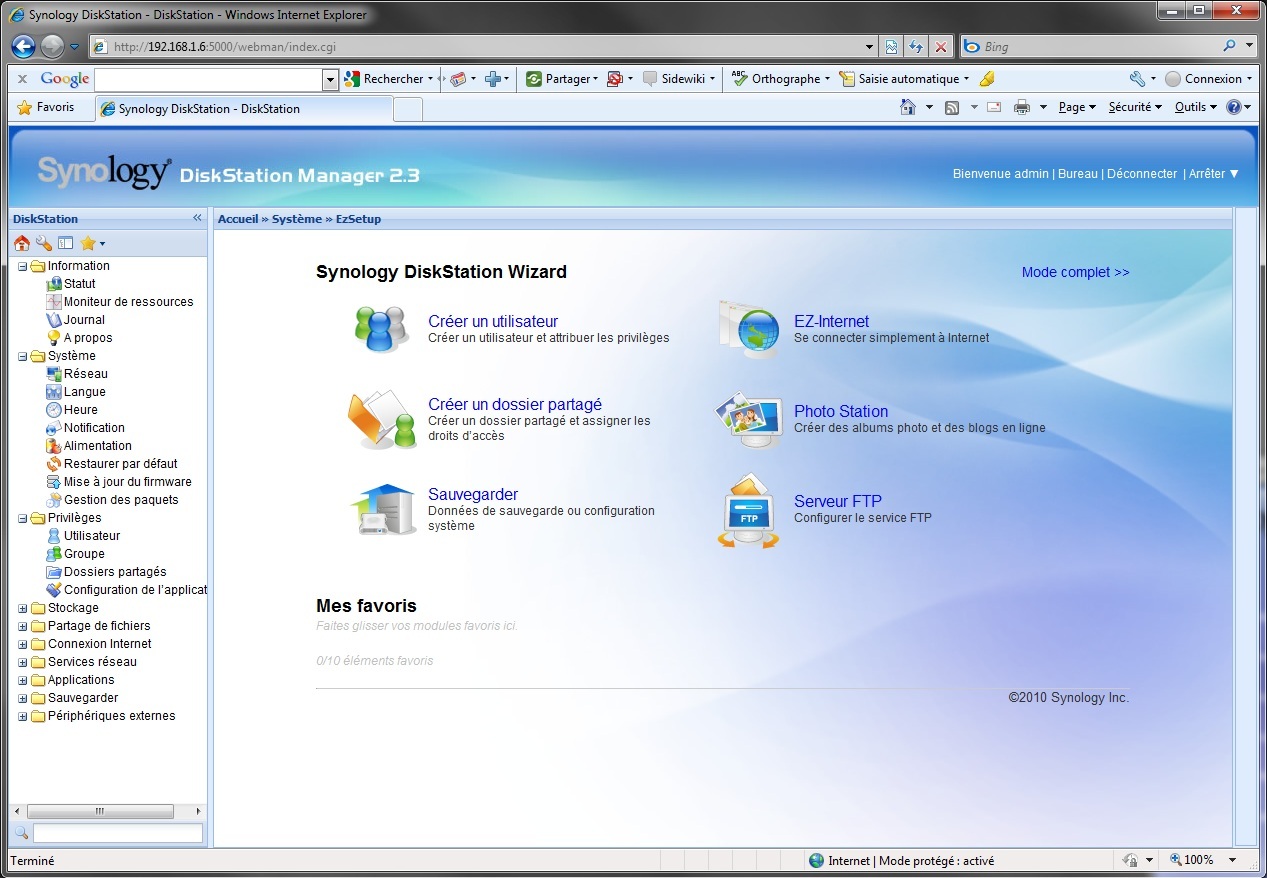Open the Outils menu
1267x878 pixels.
point(1195,107)
